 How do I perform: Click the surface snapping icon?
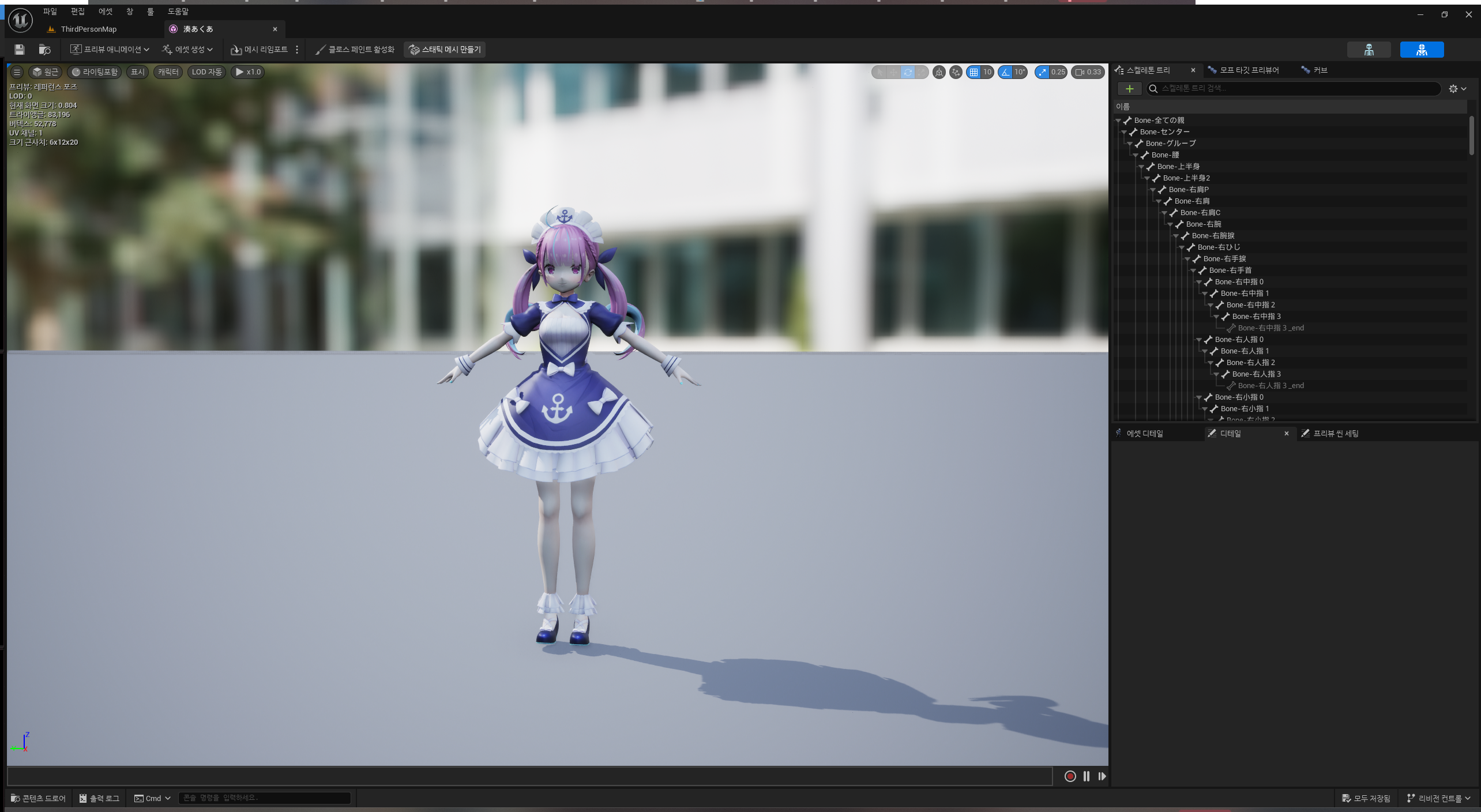pos(956,72)
